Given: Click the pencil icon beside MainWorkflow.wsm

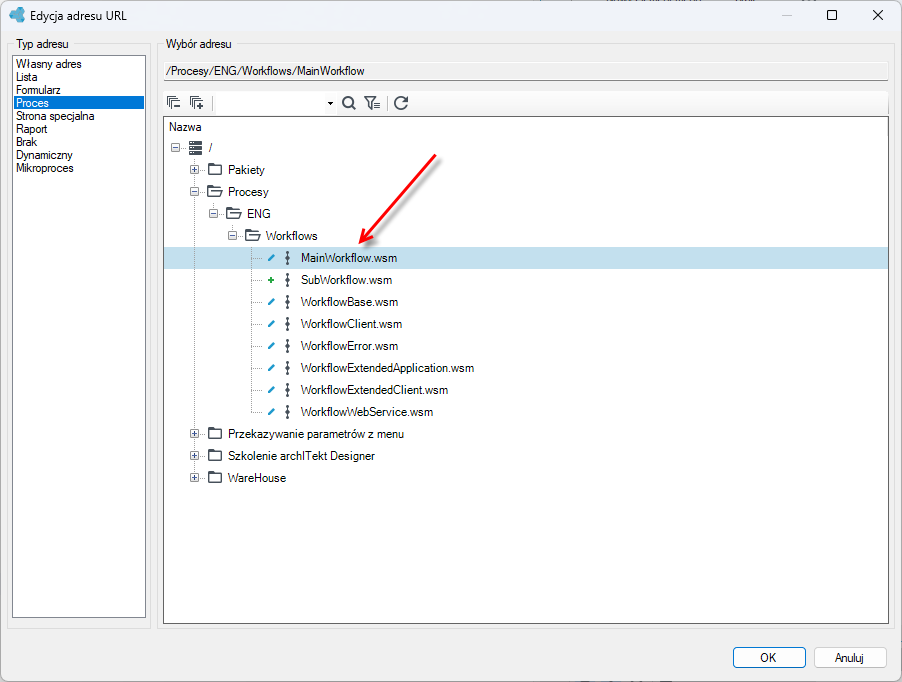Looking at the screenshot, I should 271,258.
